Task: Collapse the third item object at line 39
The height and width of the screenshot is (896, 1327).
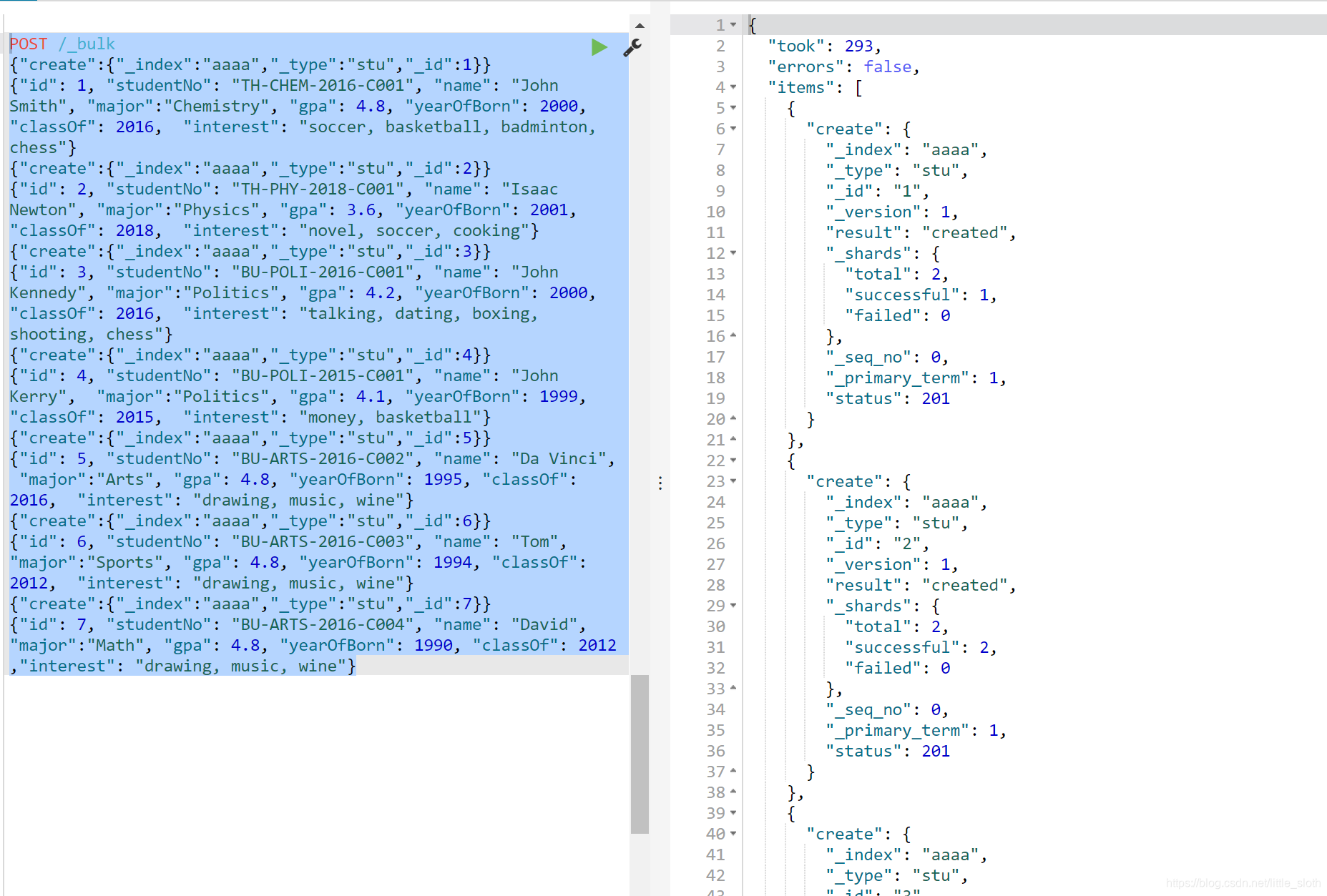Action: click(733, 813)
